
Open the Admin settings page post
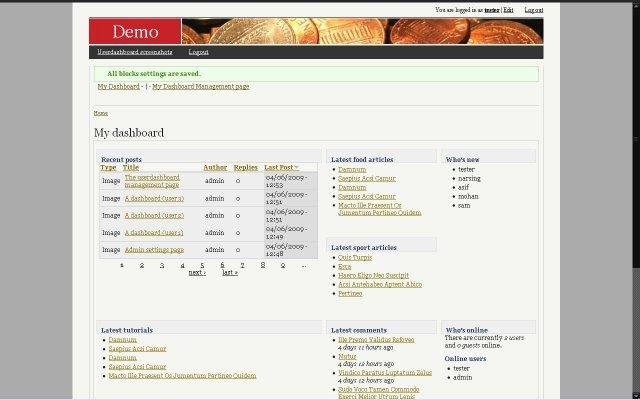(154, 250)
